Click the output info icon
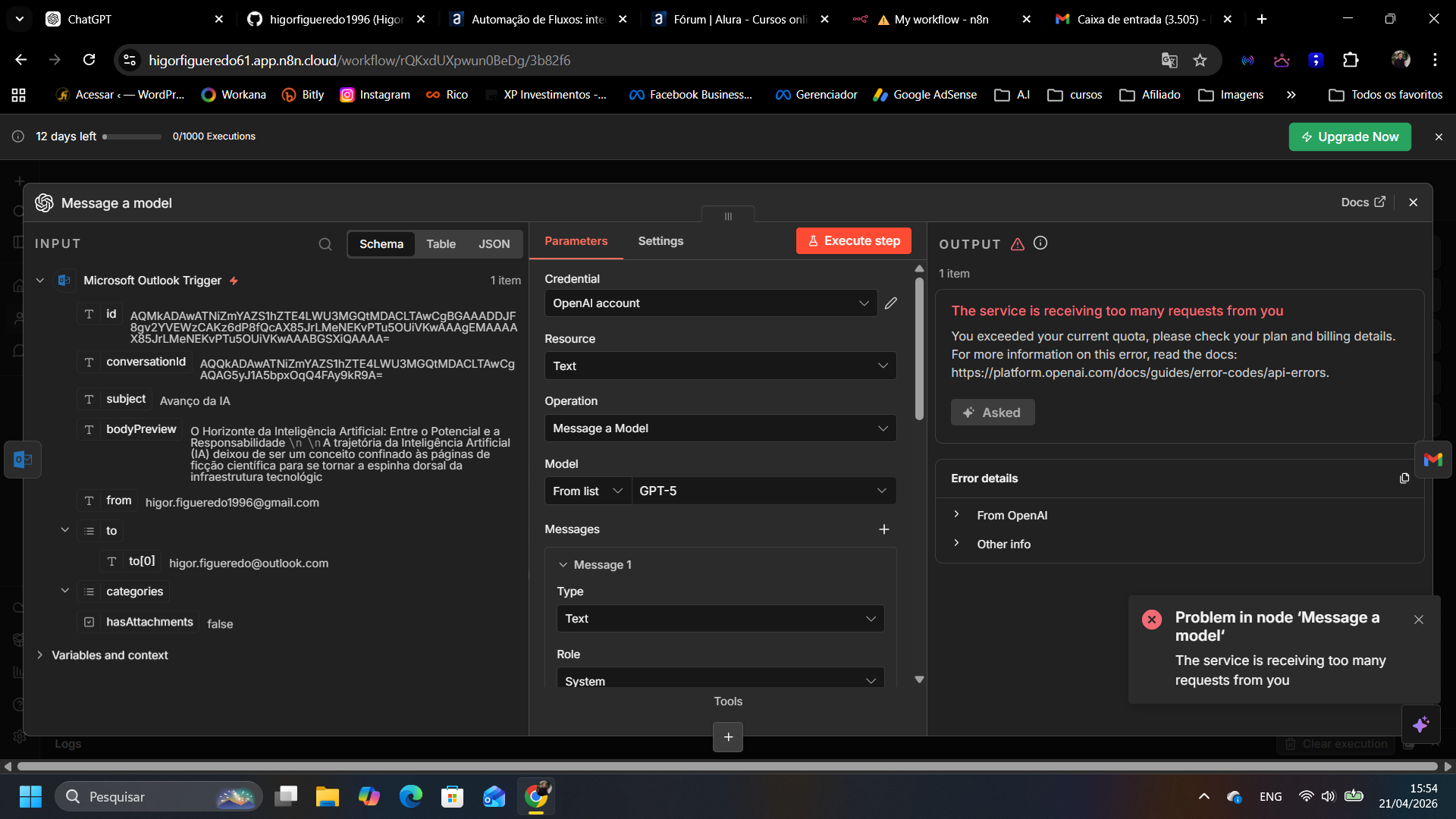 tap(1040, 243)
